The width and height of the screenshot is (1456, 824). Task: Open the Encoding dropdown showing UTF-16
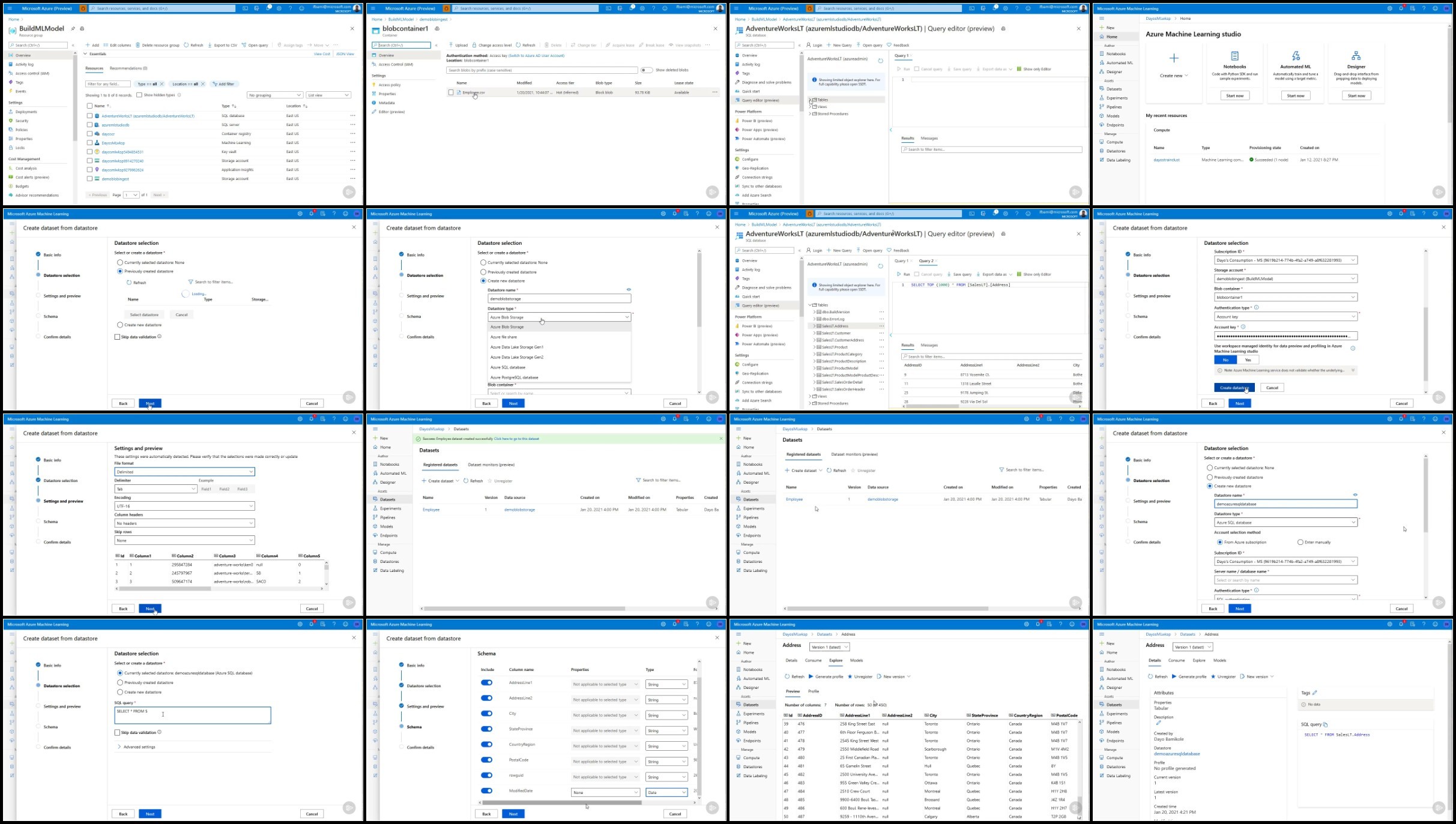tap(184, 506)
